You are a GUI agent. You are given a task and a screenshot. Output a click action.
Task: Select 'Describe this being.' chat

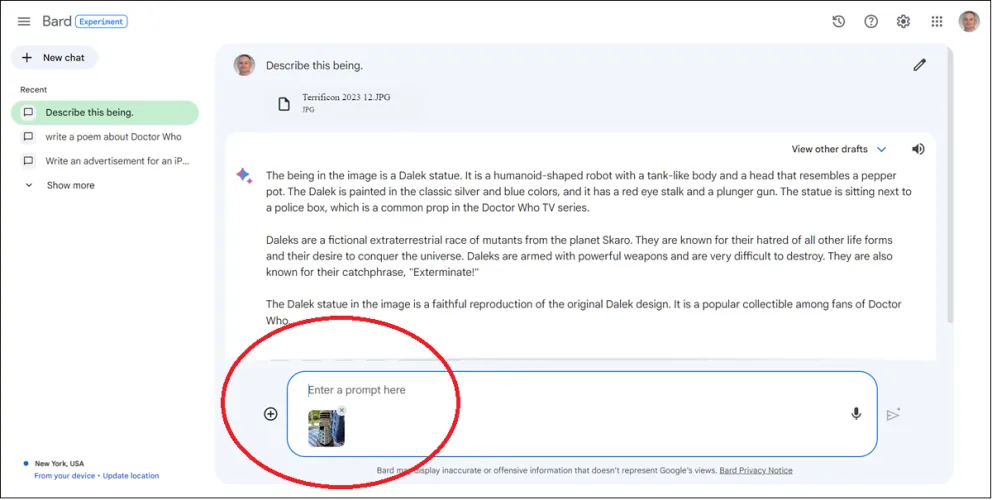pos(104,113)
